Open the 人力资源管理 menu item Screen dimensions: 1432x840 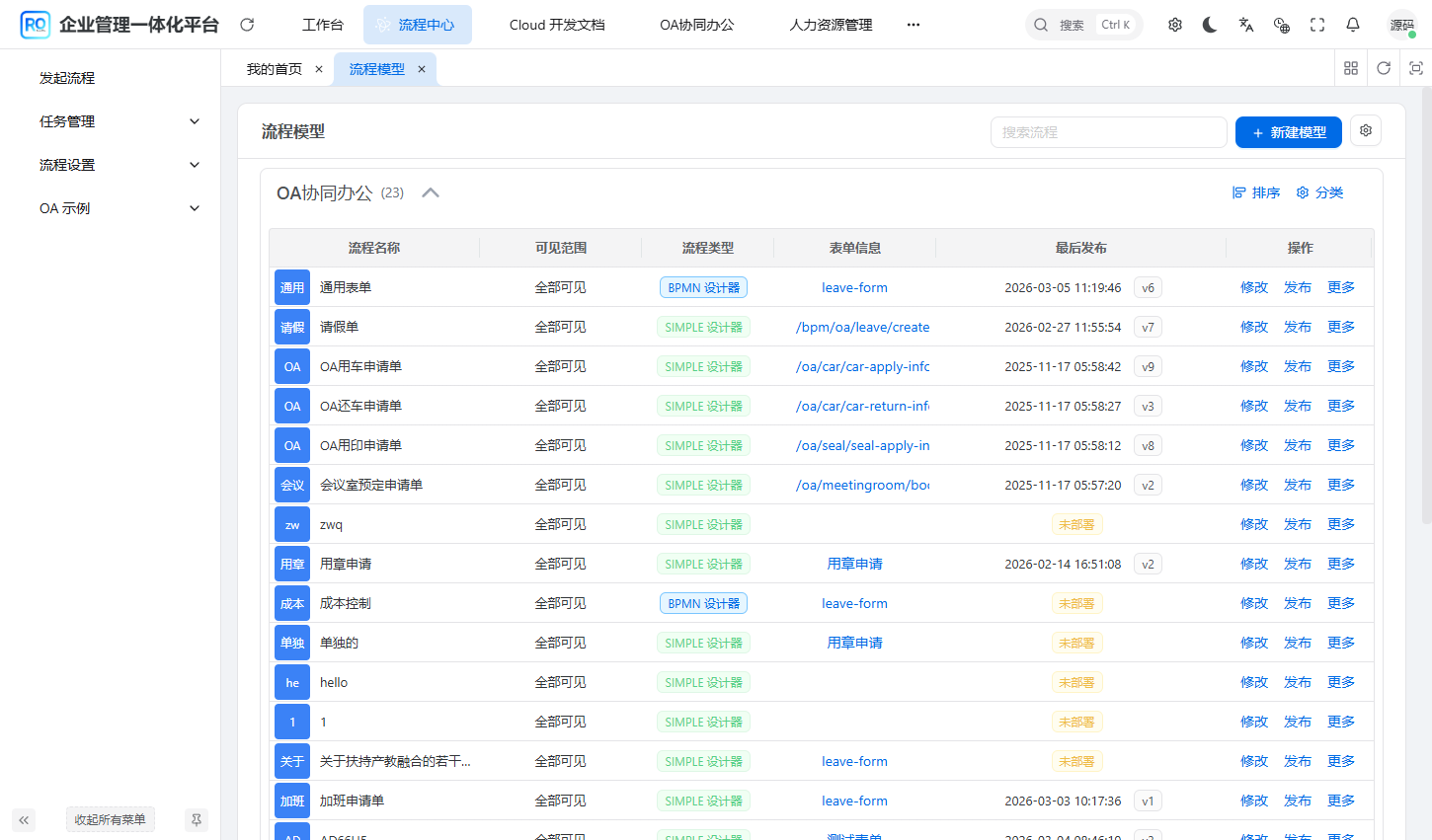tap(830, 24)
